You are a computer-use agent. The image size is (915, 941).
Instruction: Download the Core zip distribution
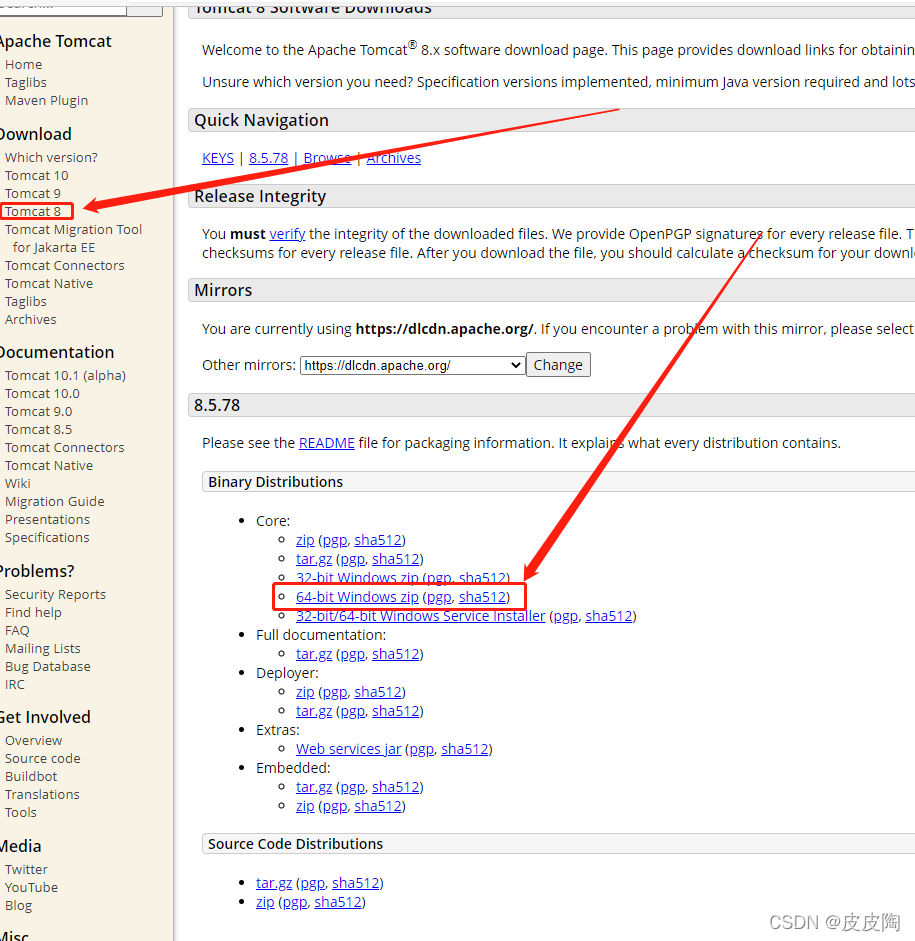click(305, 540)
